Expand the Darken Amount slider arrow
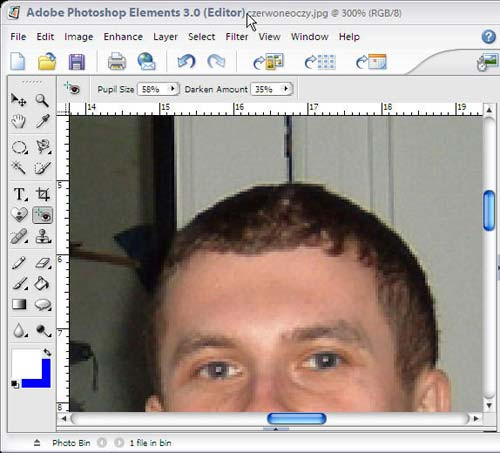The image size is (500, 453). point(286,89)
